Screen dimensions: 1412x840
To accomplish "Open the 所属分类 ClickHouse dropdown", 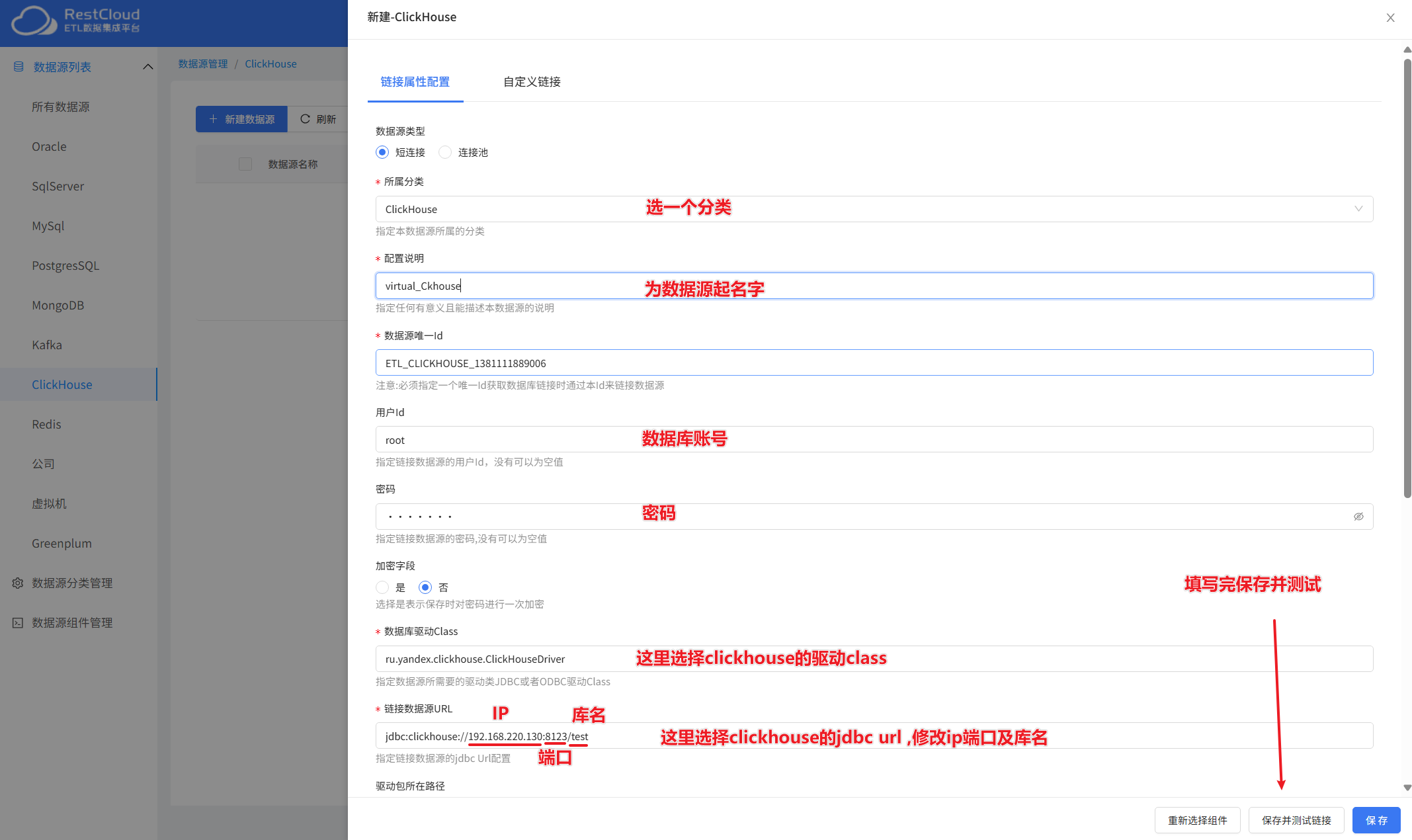I will coord(874,209).
